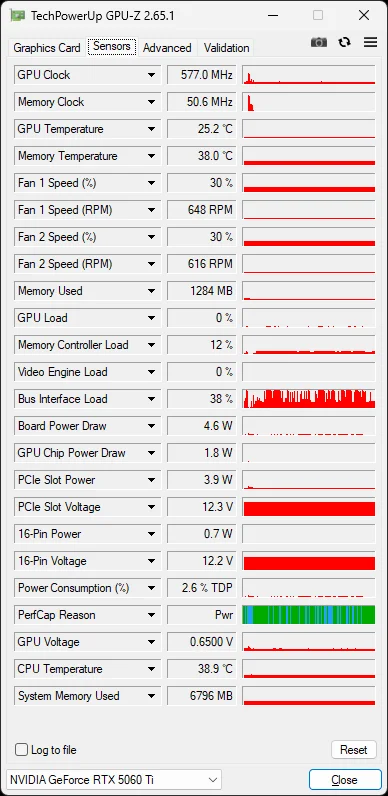Open the Power Consumption (%) dropdown
The height and width of the screenshot is (796, 388).
coord(151,588)
